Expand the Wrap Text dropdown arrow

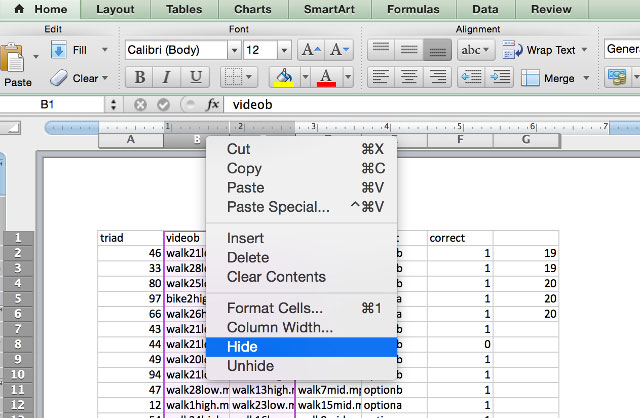coord(584,50)
